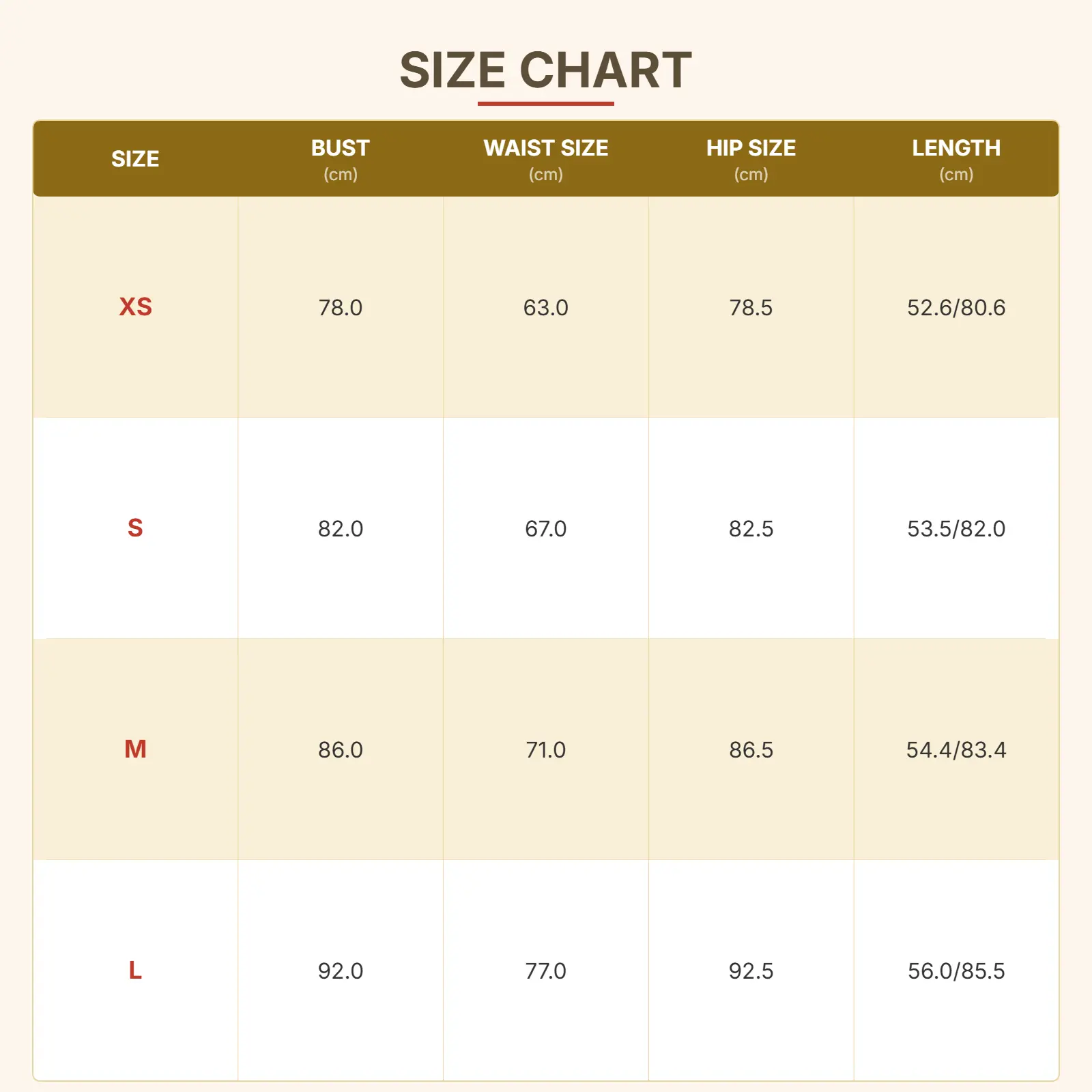Select the L size row label
The width and height of the screenshot is (1092, 1092).
(x=135, y=971)
